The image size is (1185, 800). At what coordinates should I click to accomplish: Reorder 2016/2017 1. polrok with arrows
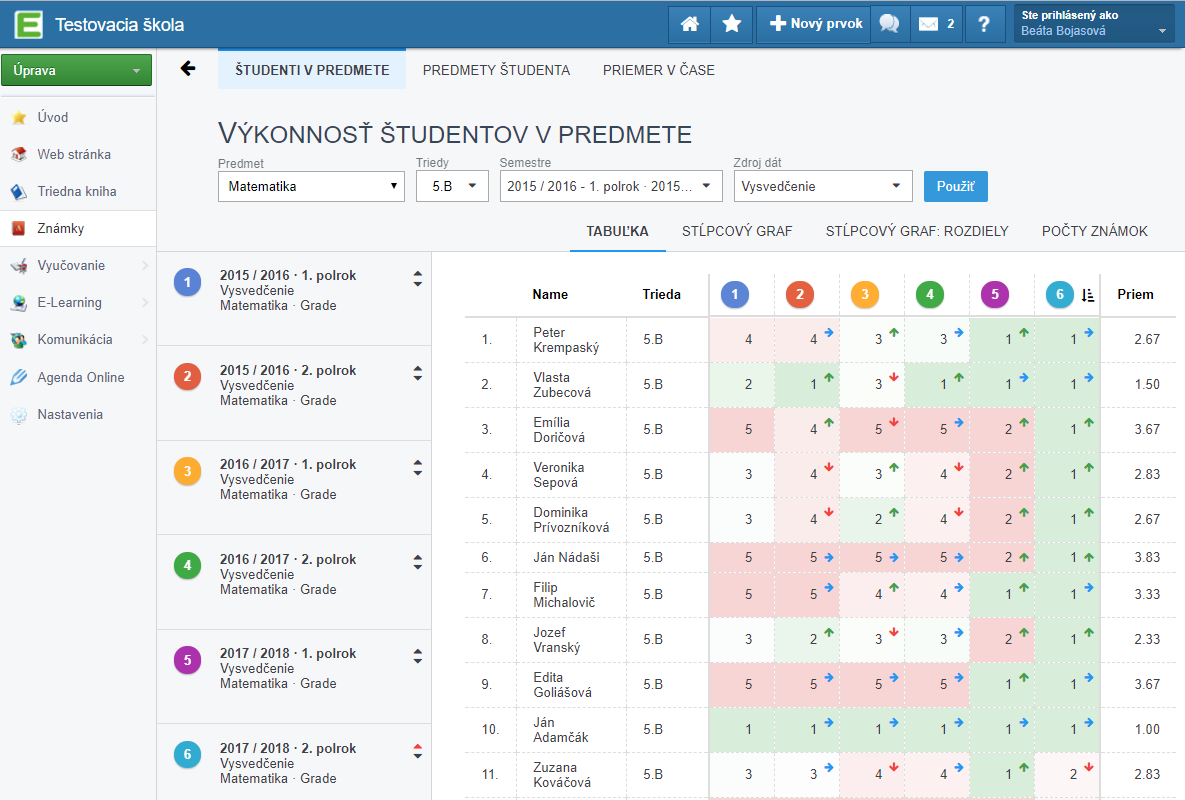418,468
